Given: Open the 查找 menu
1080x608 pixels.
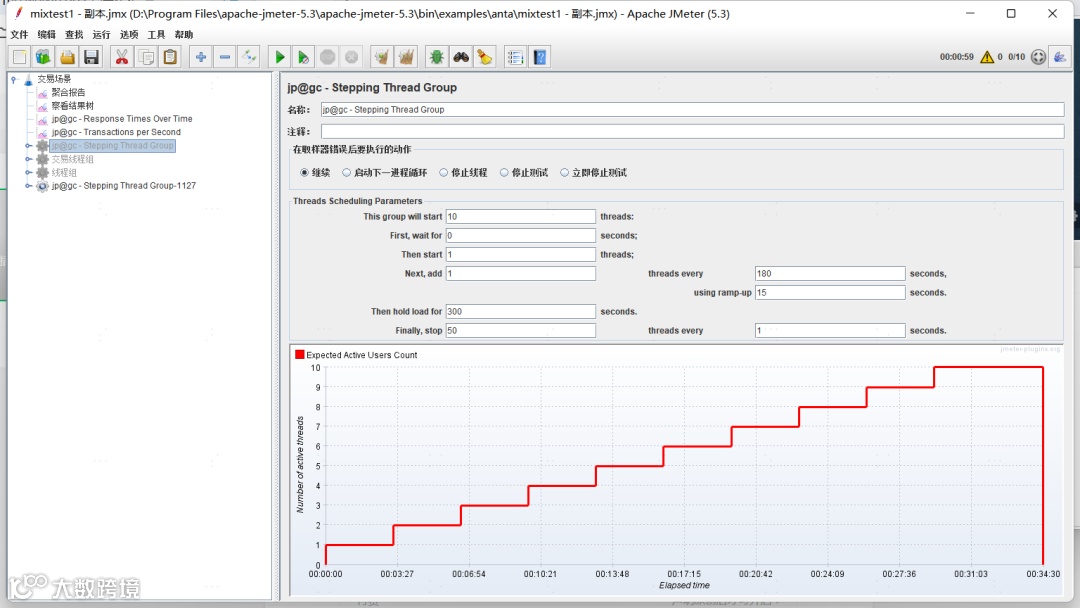Looking at the screenshot, I should point(74,34).
